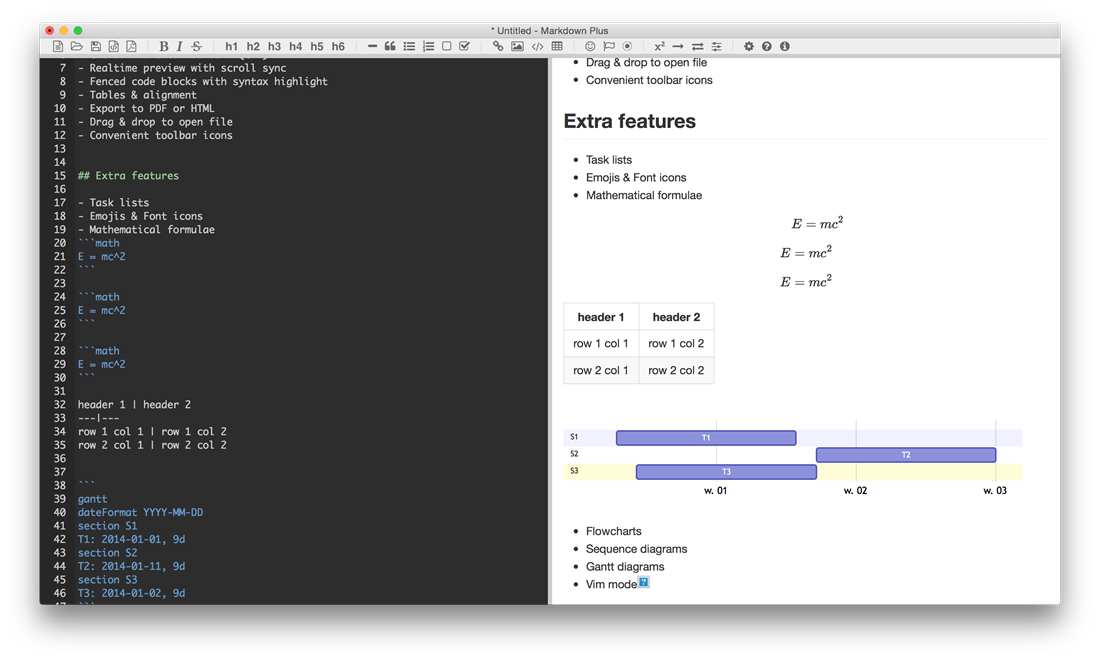Open preferences with the gear icon
This screenshot has height=661, width=1100.
[749, 47]
